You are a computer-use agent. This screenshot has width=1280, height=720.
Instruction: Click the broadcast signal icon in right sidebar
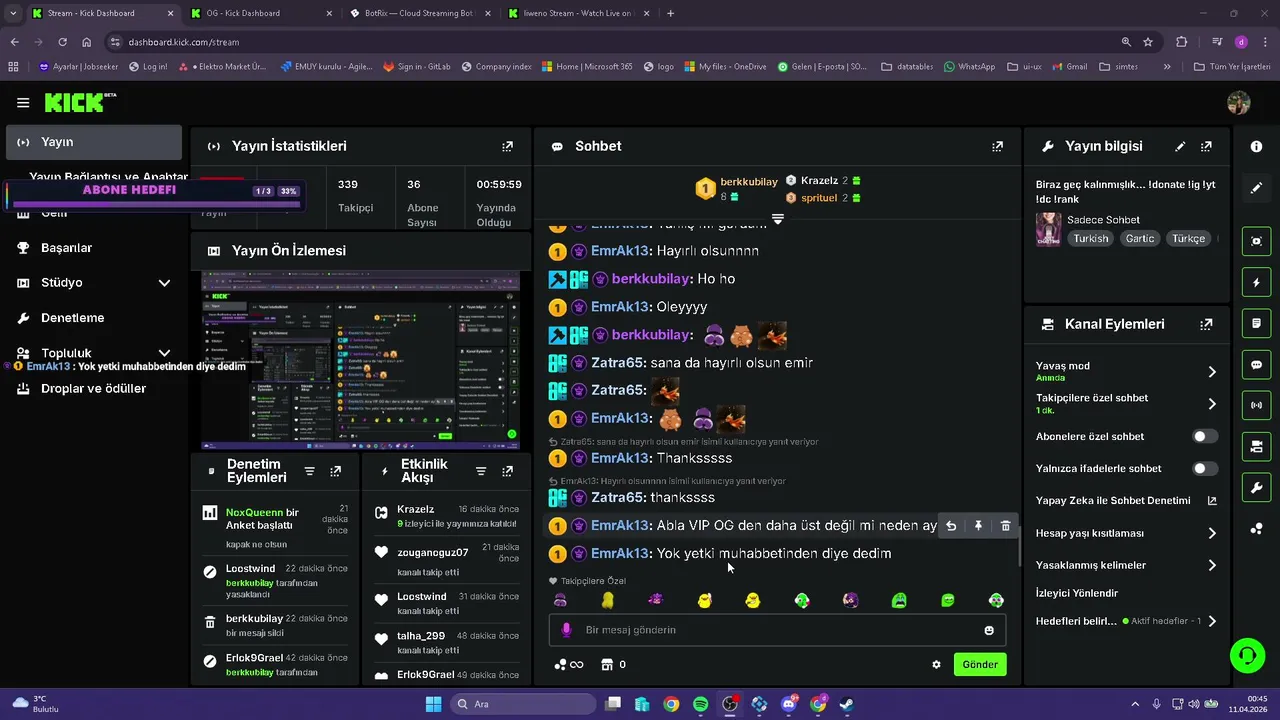1256,406
